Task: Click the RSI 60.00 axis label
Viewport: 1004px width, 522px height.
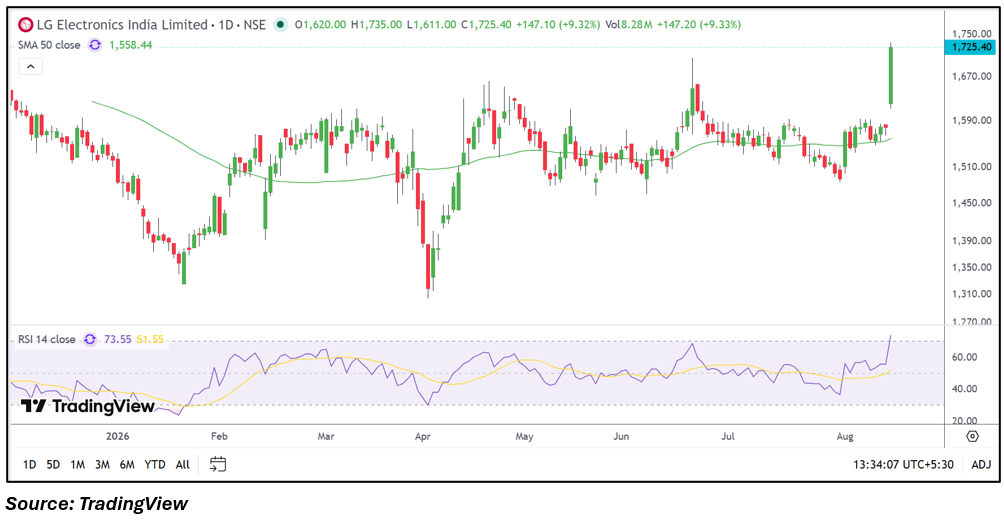Action: (x=964, y=357)
